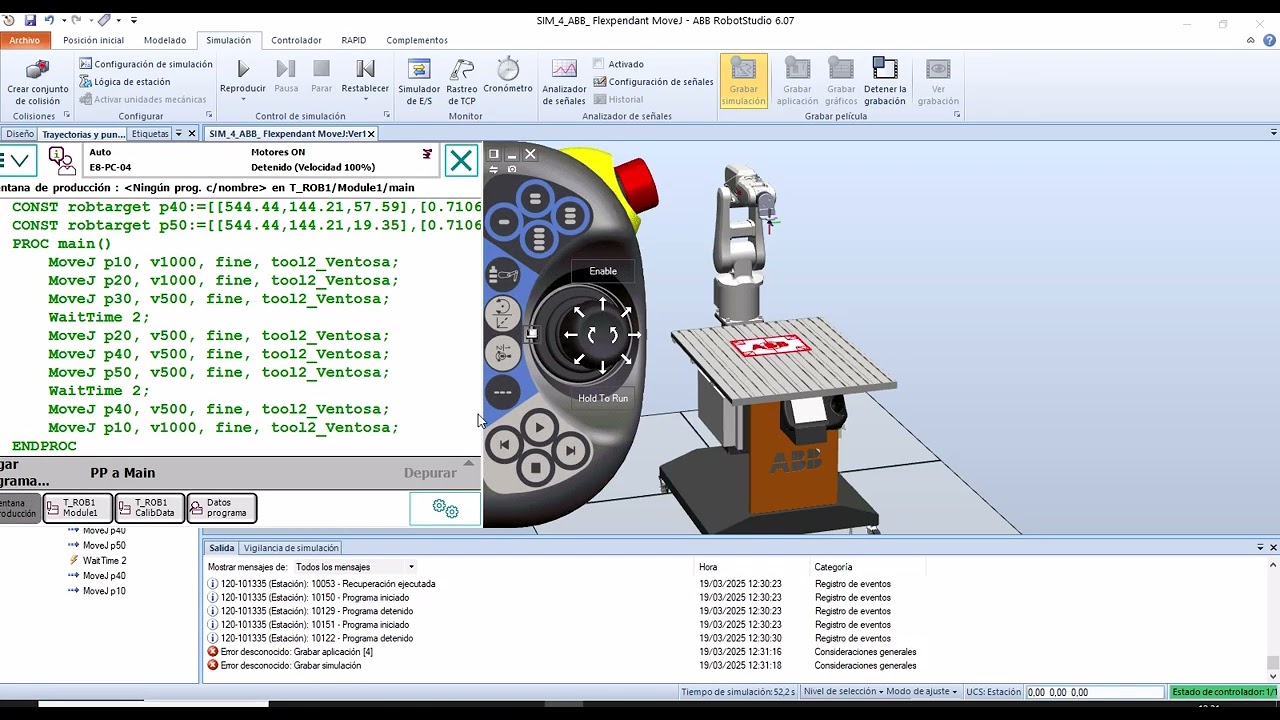Click the FlexPendant quickset gear button

(x=445, y=509)
